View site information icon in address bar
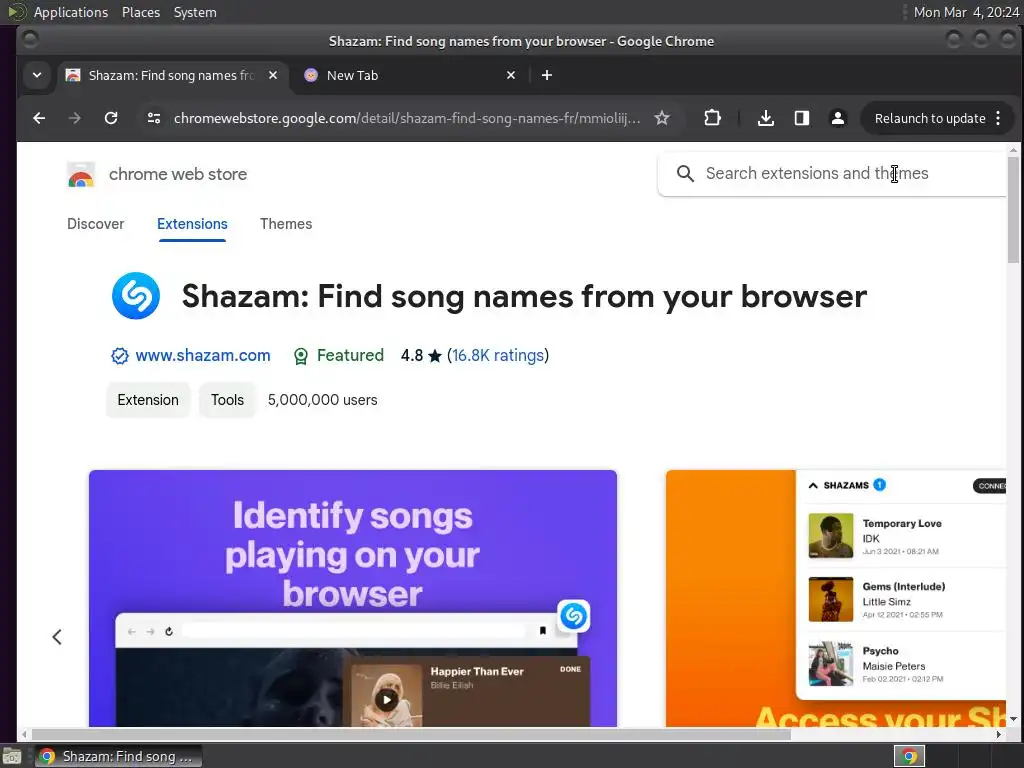The image size is (1024, 768). tap(154, 118)
